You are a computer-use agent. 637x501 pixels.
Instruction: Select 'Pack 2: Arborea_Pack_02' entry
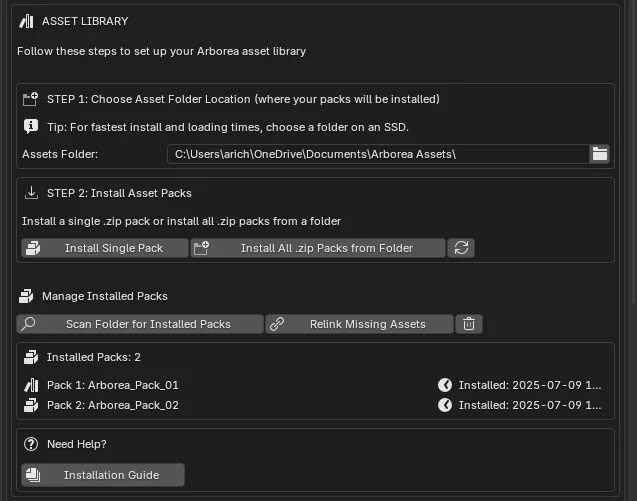113,405
